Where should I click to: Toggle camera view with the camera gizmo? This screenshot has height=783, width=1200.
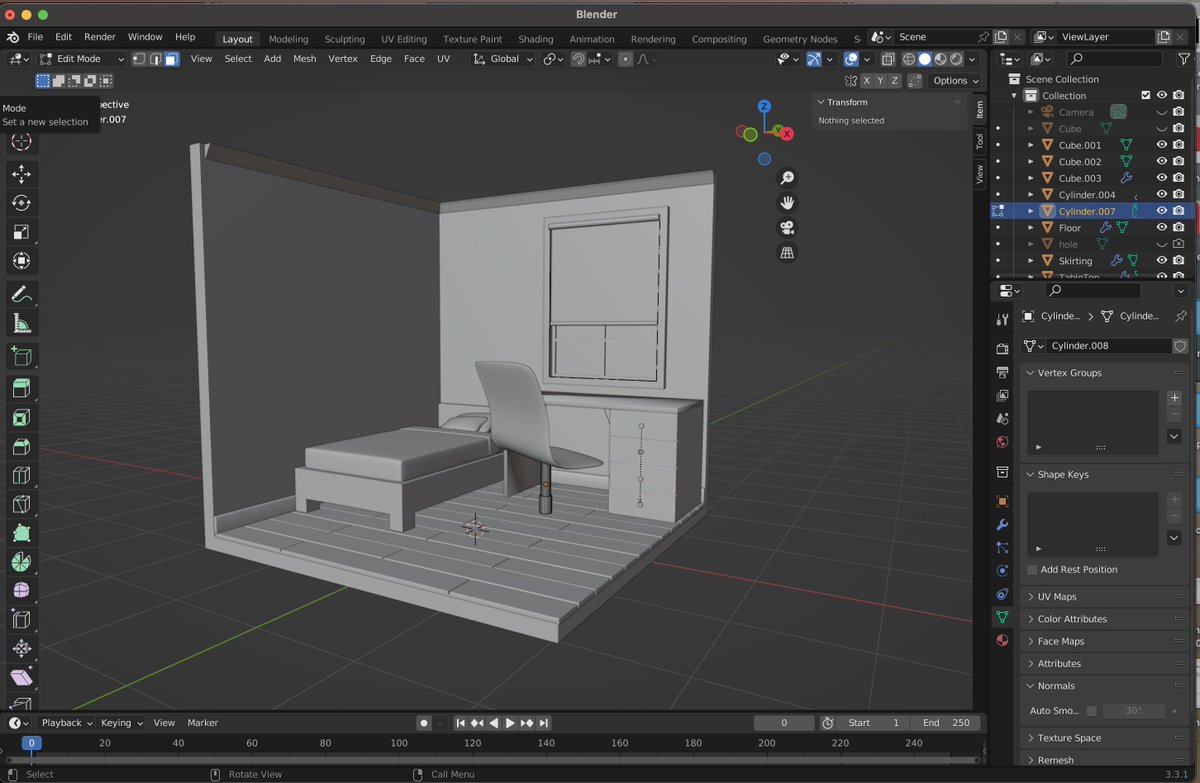pyautogui.click(x=787, y=228)
